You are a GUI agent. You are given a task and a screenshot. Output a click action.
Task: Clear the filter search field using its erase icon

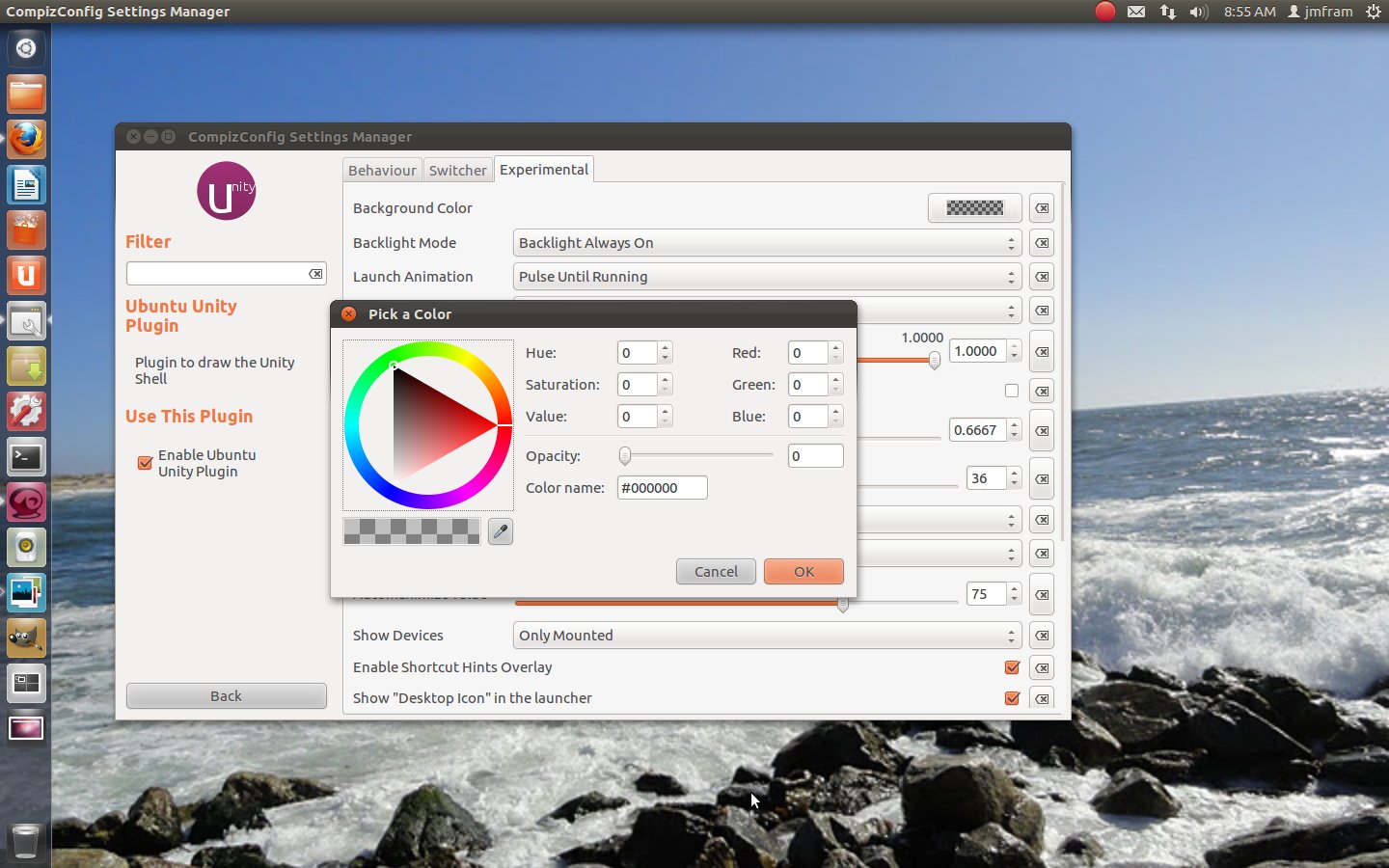[x=315, y=273]
